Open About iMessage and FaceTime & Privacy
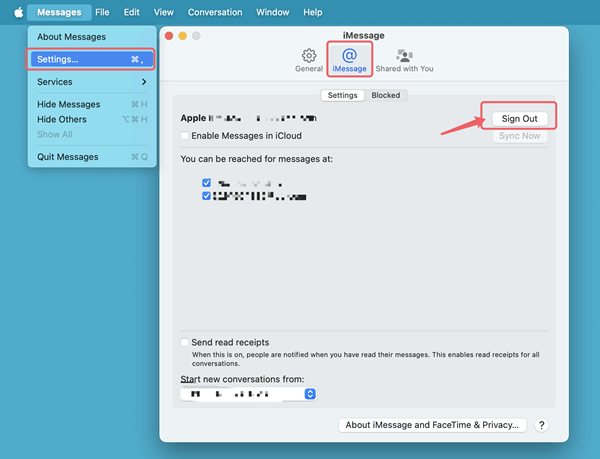Viewport: 600px width, 459px height. click(x=432, y=425)
